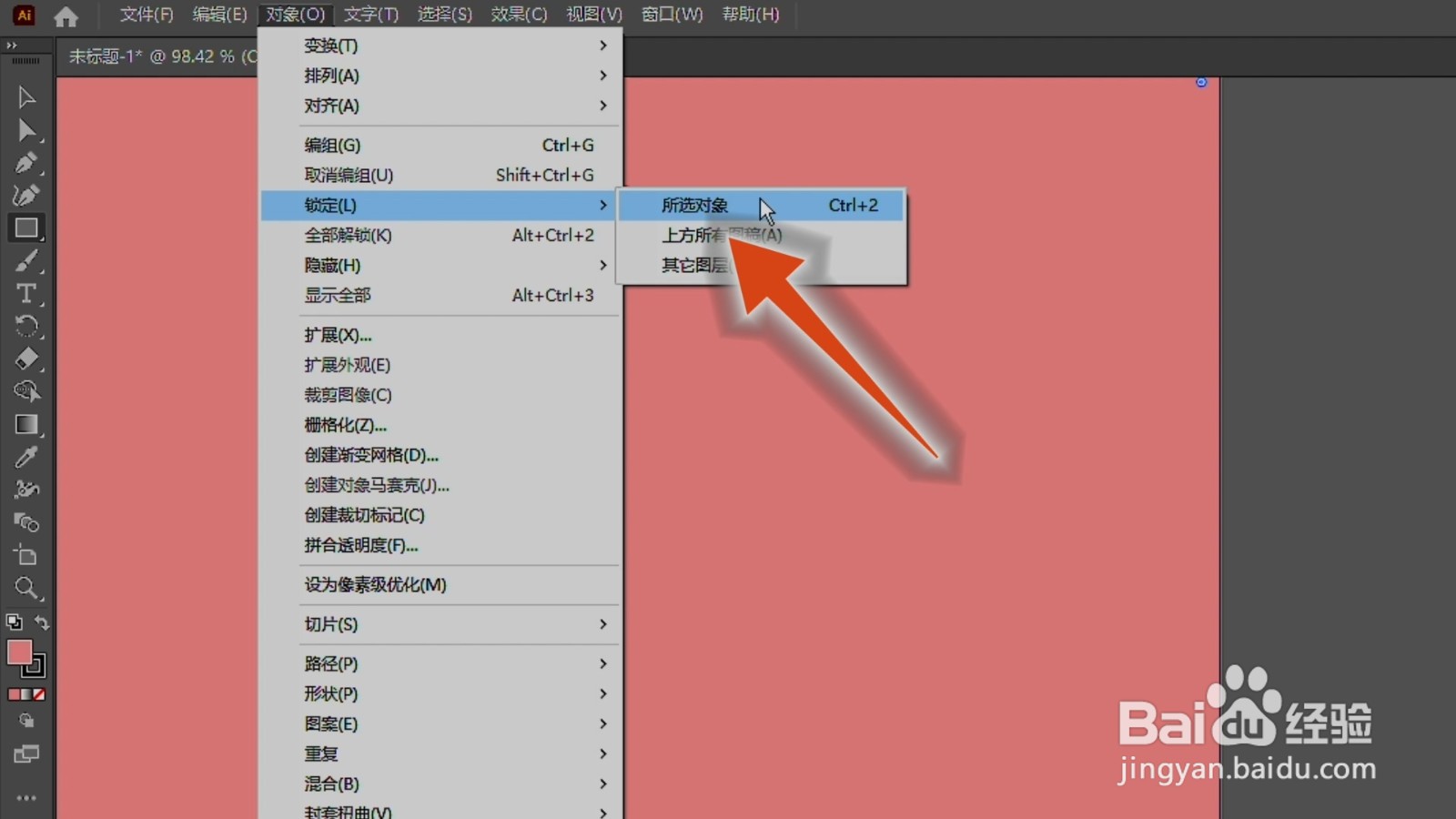Click the Home icon
The image size is (1456, 819).
click(x=66, y=15)
